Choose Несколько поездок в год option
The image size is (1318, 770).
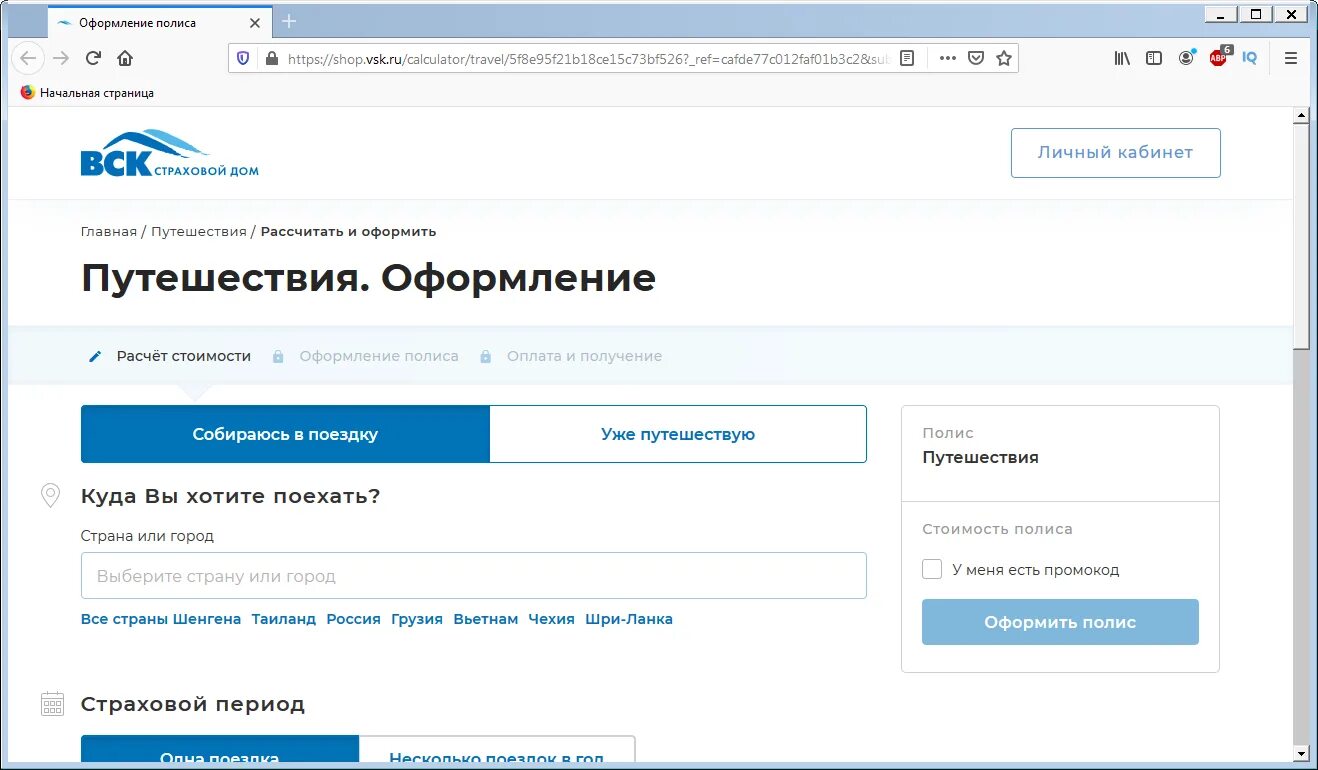click(x=496, y=750)
